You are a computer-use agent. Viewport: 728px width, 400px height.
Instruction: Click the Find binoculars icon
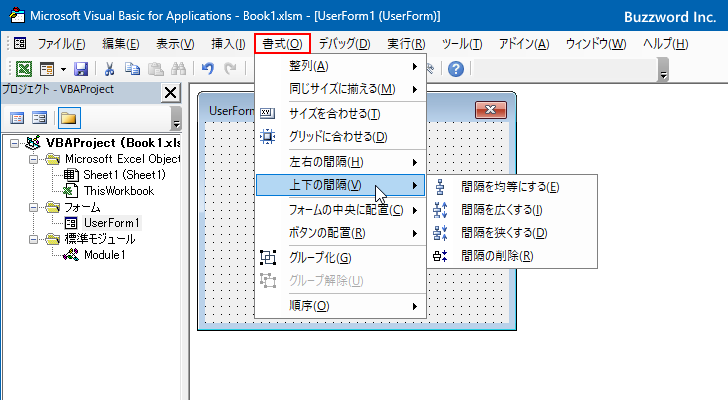(178, 69)
